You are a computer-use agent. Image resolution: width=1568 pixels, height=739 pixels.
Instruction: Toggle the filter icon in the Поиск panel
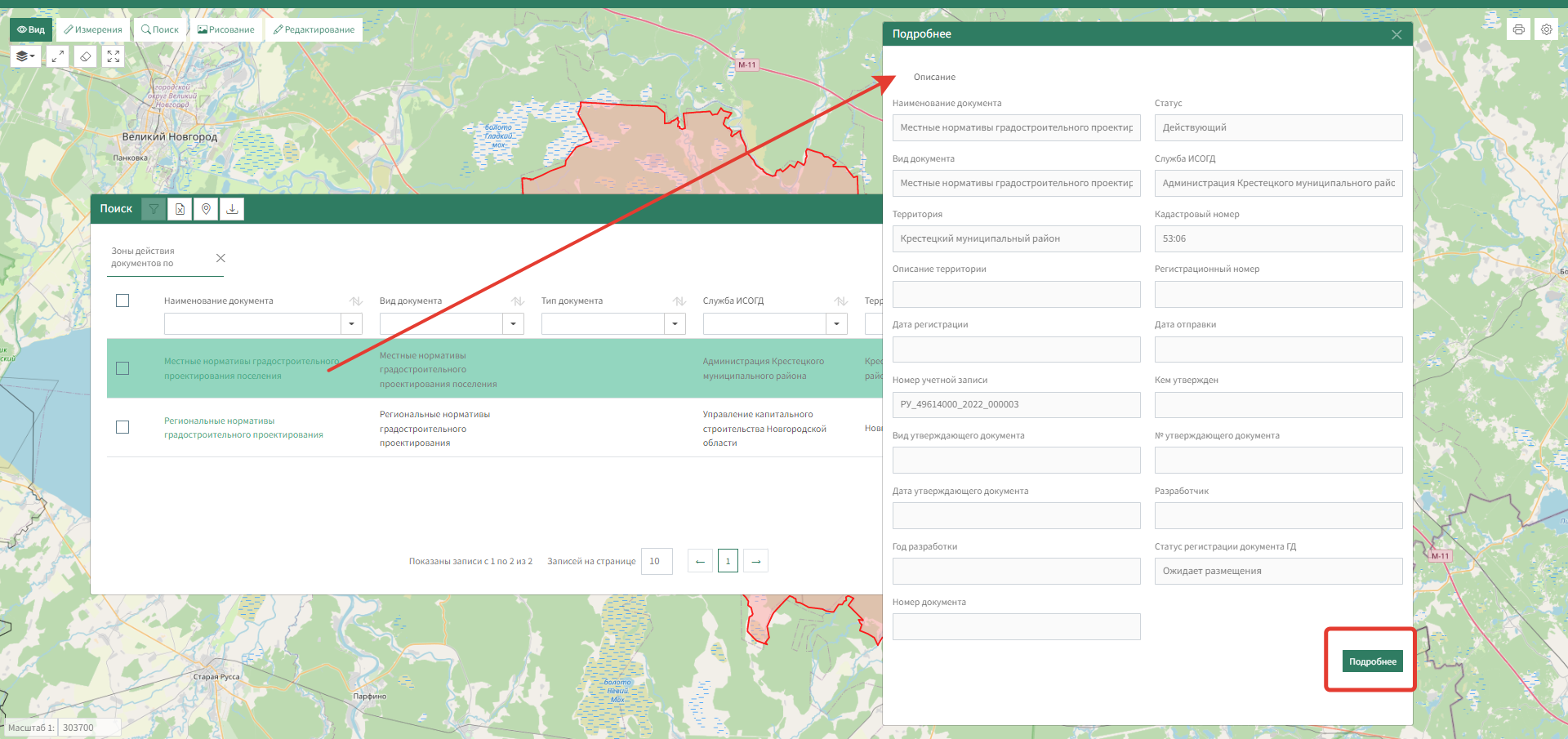point(154,209)
